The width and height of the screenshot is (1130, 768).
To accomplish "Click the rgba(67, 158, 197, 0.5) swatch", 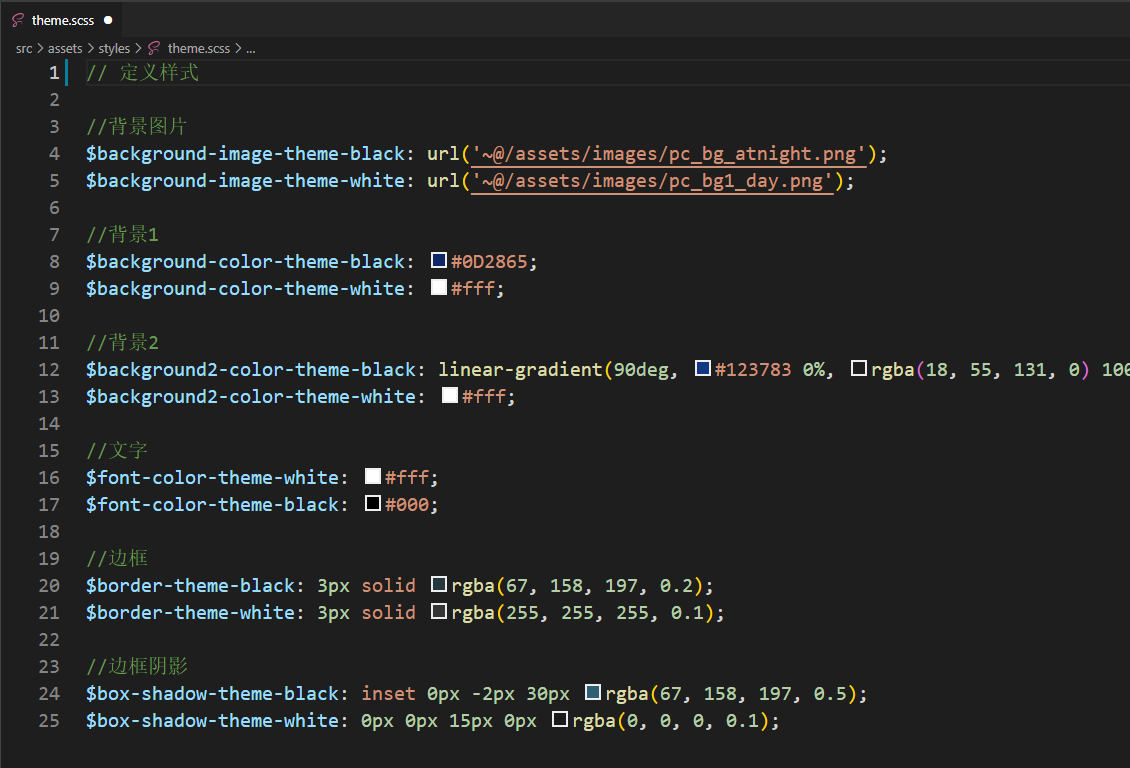I will pyautogui.click(x=592, y=692).
